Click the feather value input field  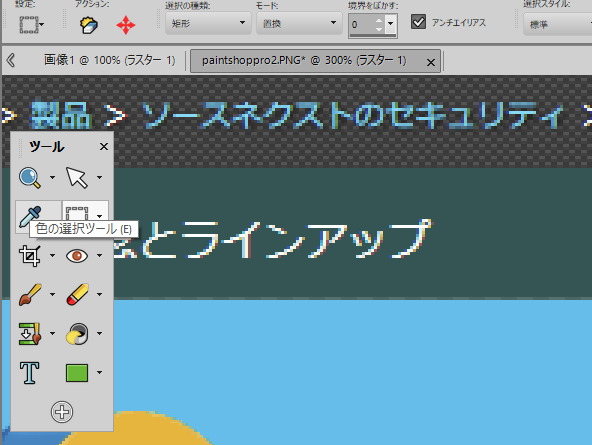point(362,25)
